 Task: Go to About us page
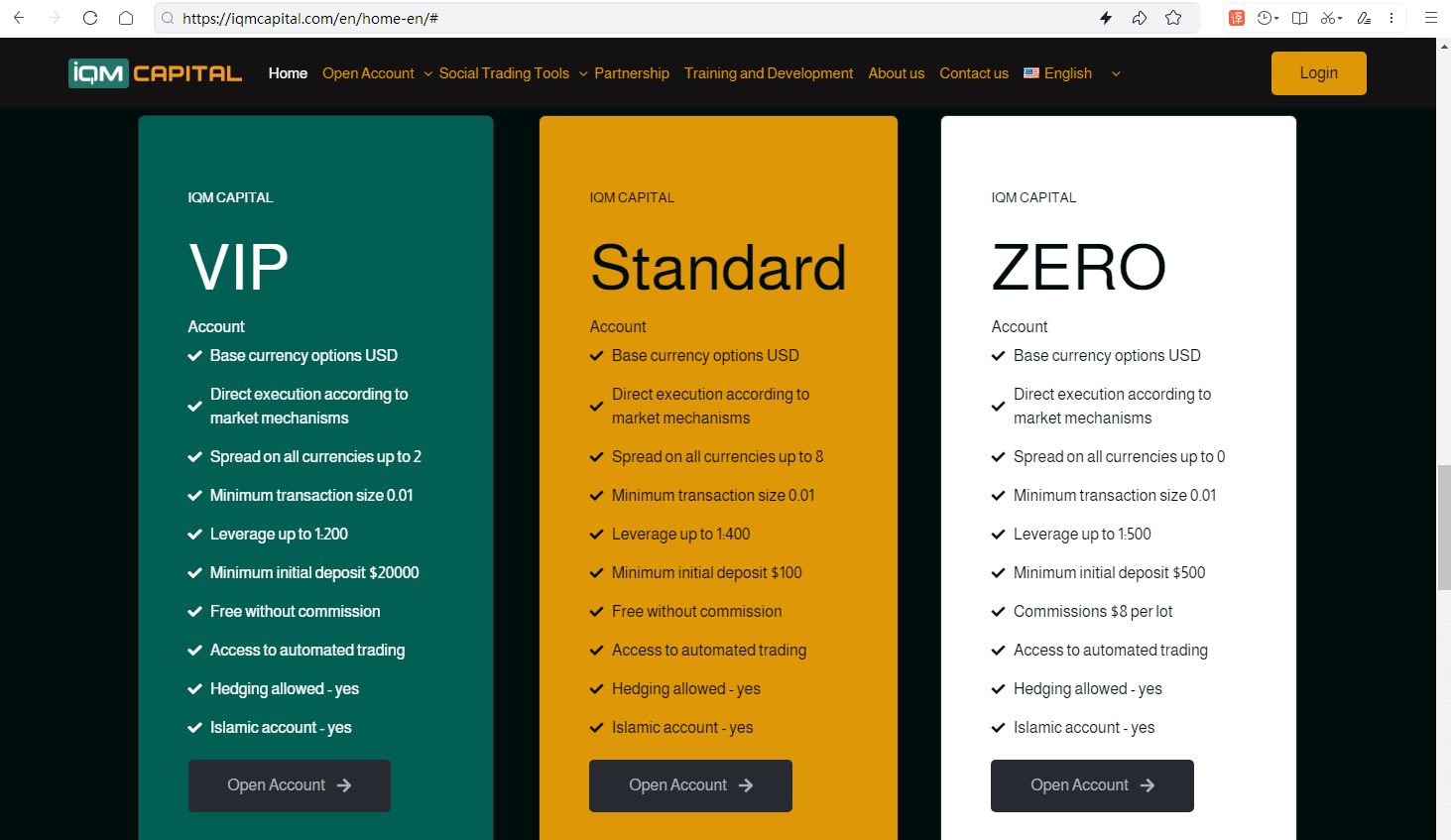[897, 73]
